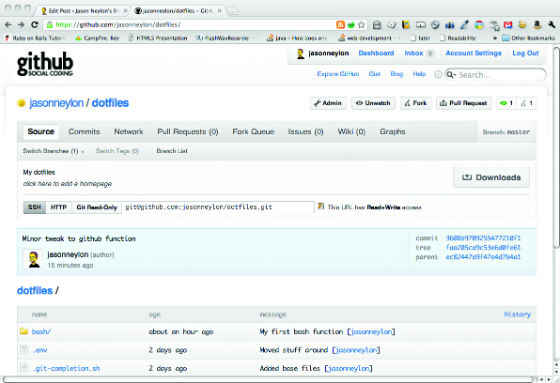Click the commit author avatar thumbnail

[x=34, y=259]
